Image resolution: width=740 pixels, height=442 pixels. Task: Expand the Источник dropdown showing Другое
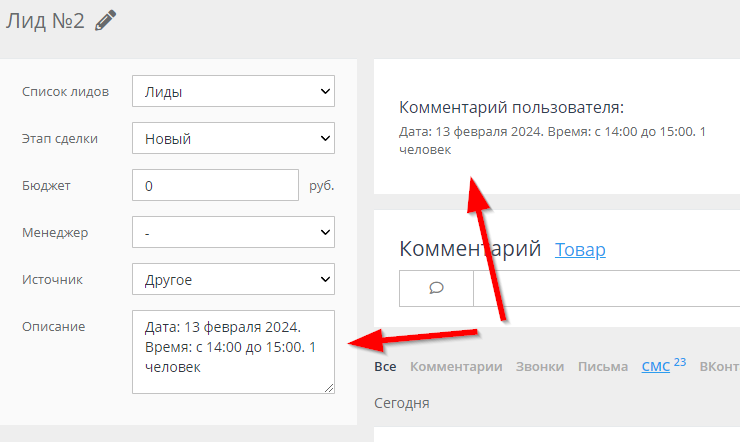[x=233, y=280]
